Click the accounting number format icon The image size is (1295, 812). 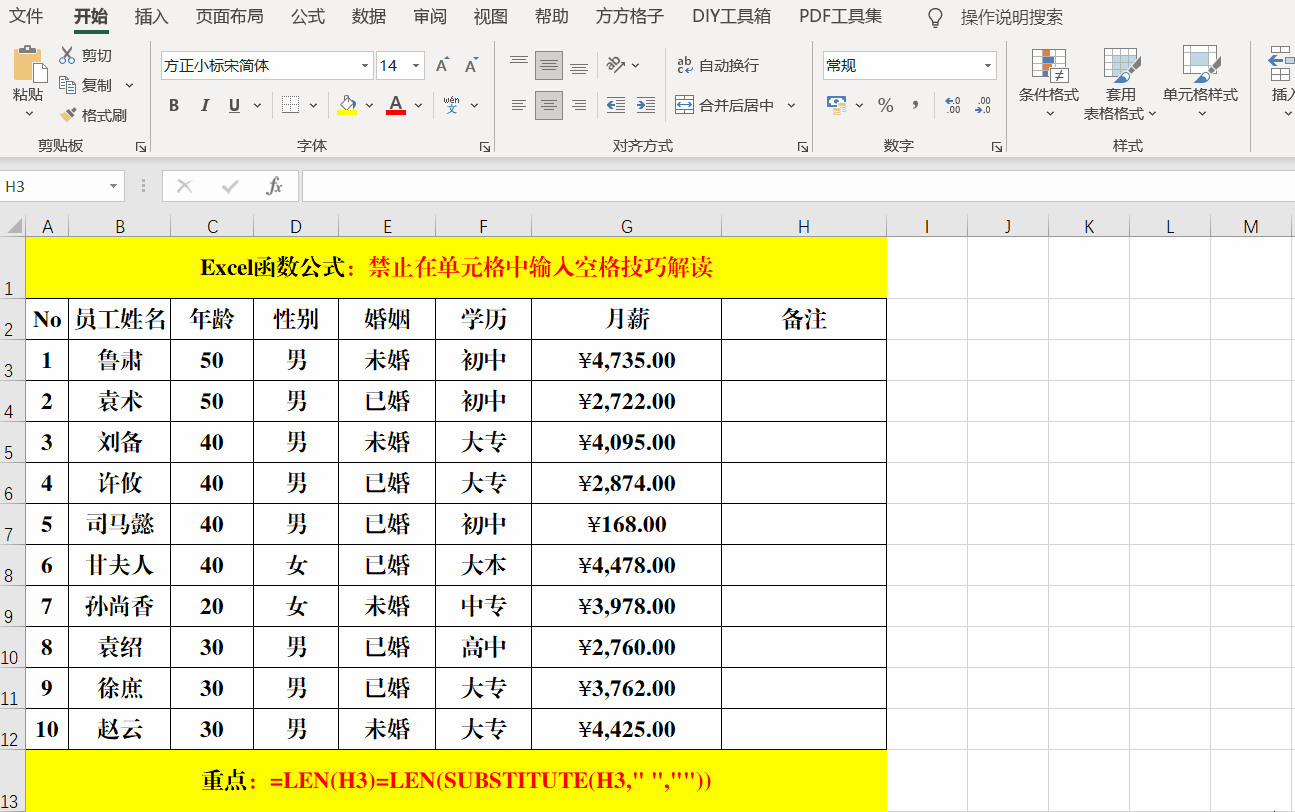click(837, 105)
